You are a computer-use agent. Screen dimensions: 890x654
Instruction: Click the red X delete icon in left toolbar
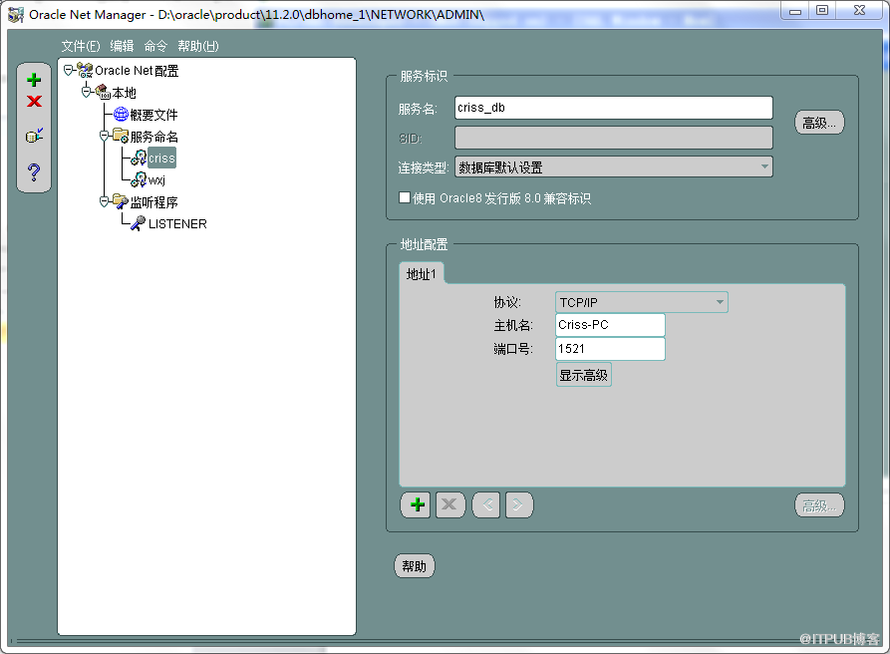(x=34, y=102)
